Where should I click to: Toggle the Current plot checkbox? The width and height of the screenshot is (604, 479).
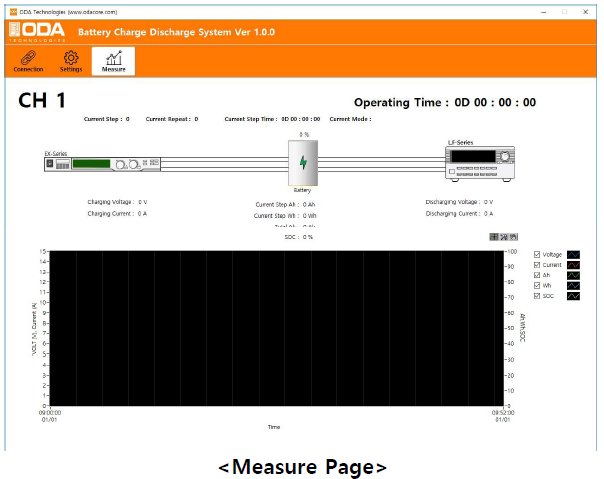tap(537, 265)
